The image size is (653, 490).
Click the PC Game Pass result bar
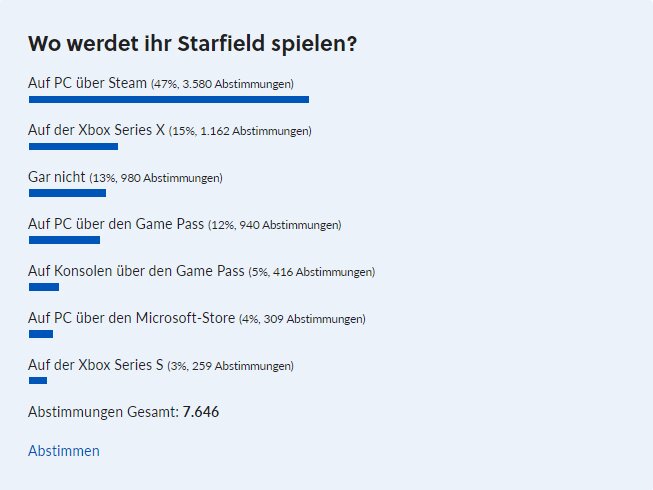point(64,240)
